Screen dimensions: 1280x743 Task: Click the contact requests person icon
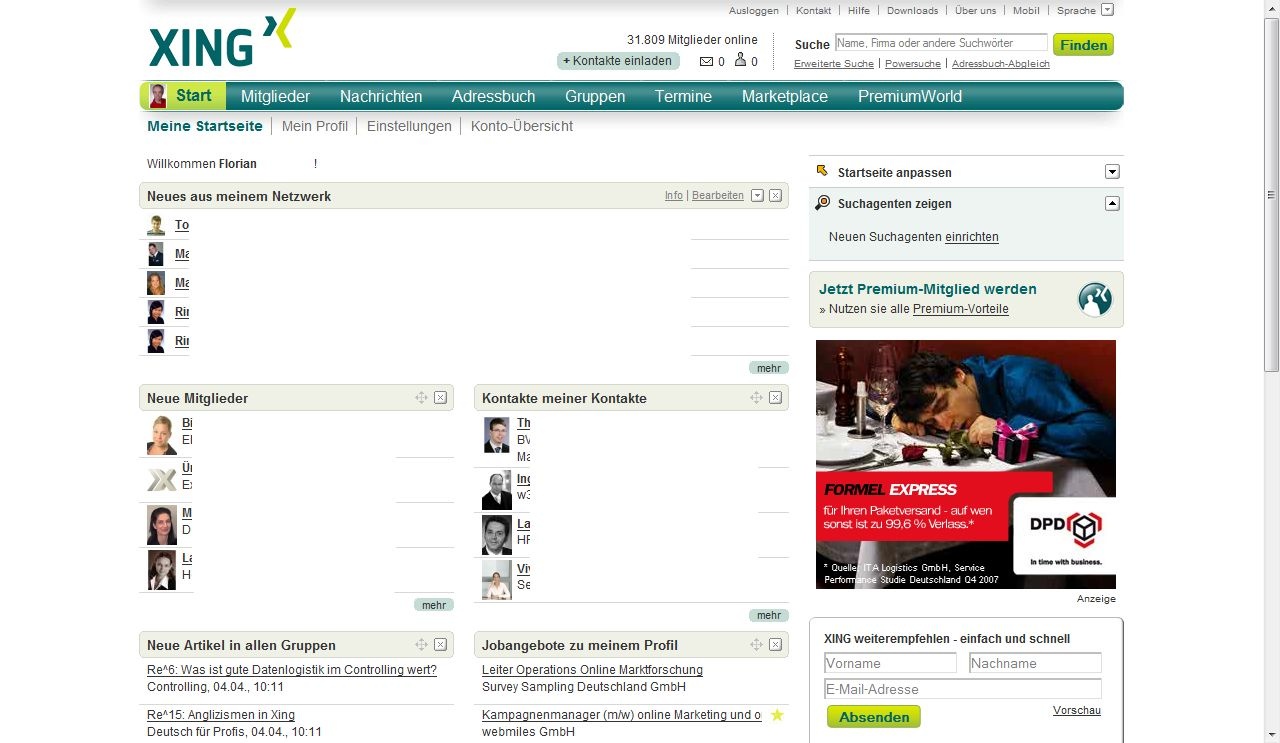(x=740, y=61)
